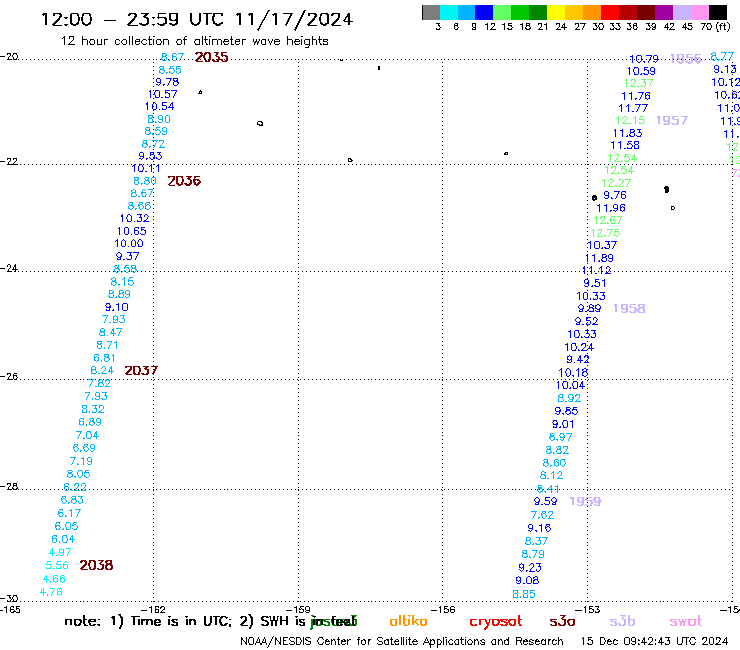Click the pink legend swatch
The height and width of the screenshot is (650, 740).
point(700,12)
